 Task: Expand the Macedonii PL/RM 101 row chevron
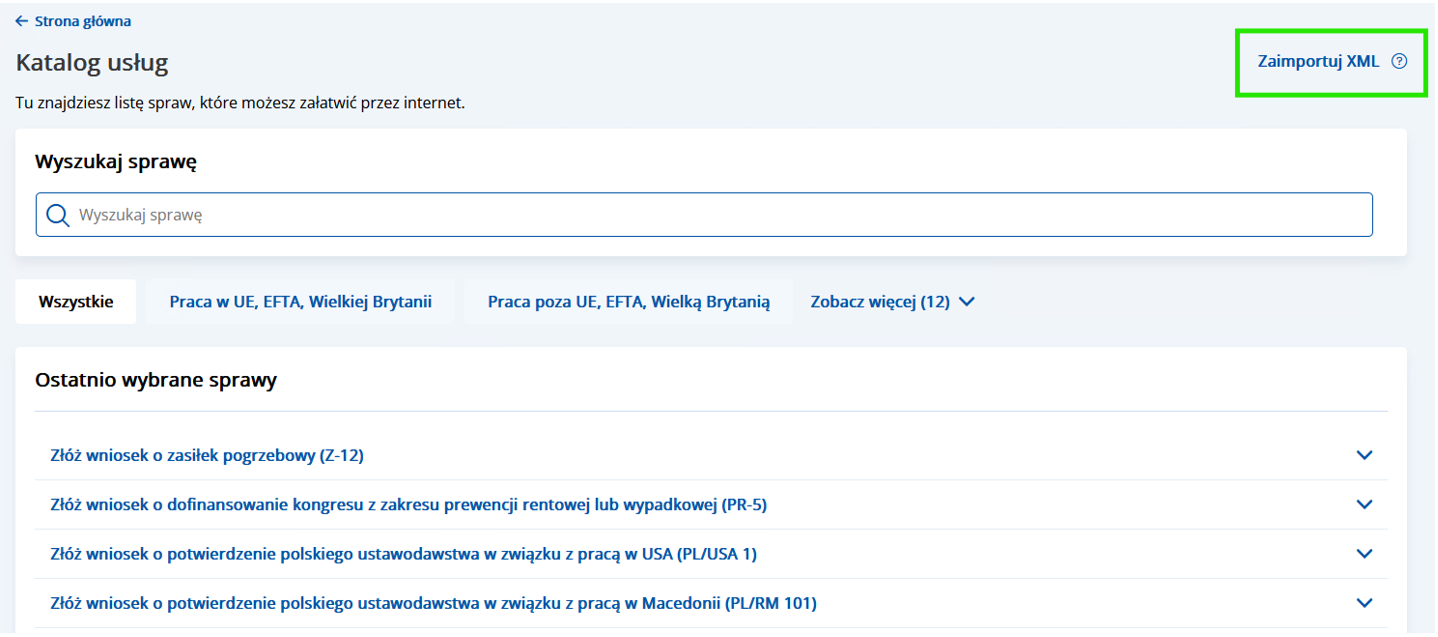[x=1364, y=602]
